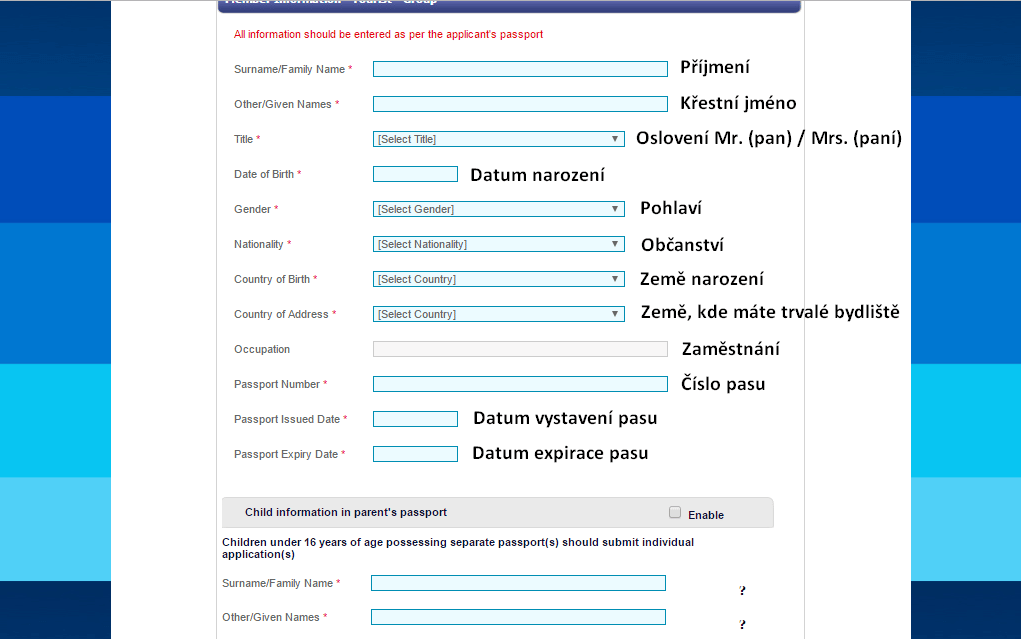Focus the Passport Number field
This screenshot has height=639, width=1021.
520,384
